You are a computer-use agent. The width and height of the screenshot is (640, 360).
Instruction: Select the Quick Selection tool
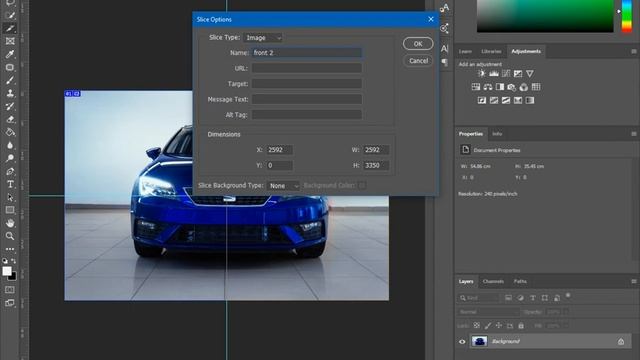pyautogui.click(x=10, y=16)
